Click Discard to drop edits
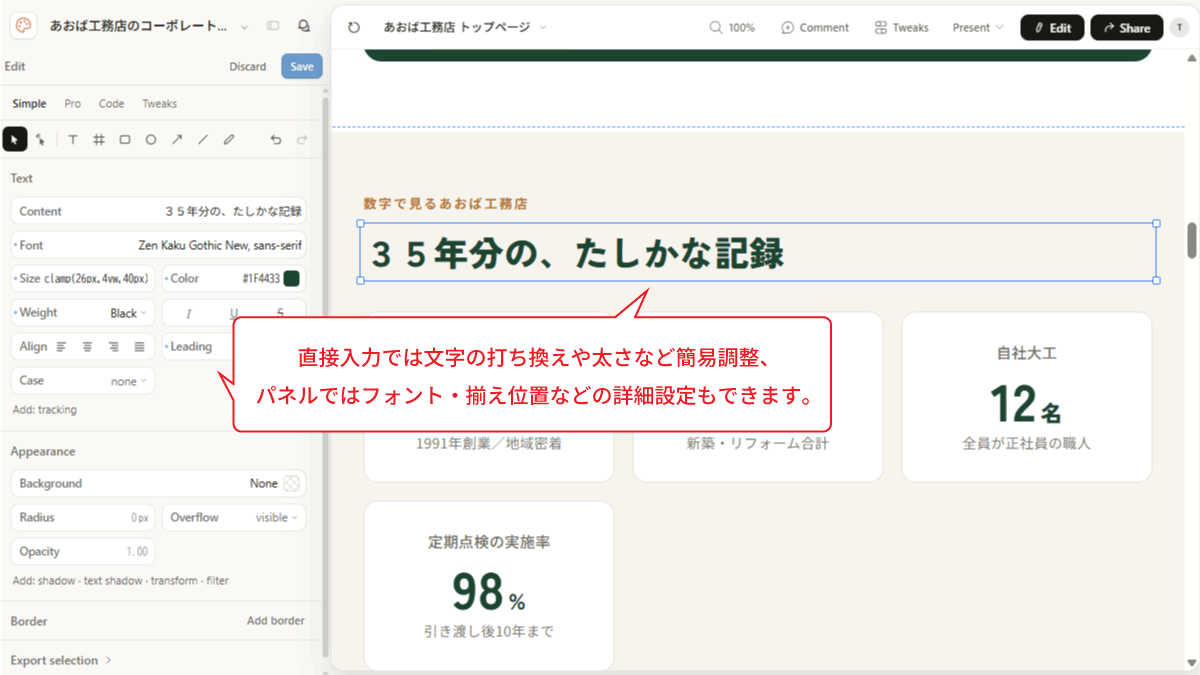This screenshot has width=1200, height=675. point(248,67)
